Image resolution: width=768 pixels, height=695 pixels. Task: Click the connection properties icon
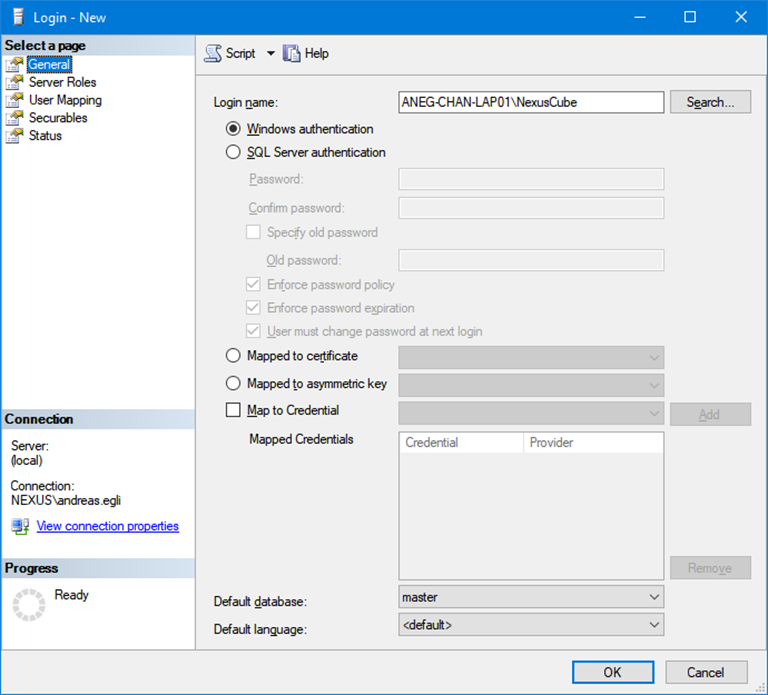click(21, 526)
